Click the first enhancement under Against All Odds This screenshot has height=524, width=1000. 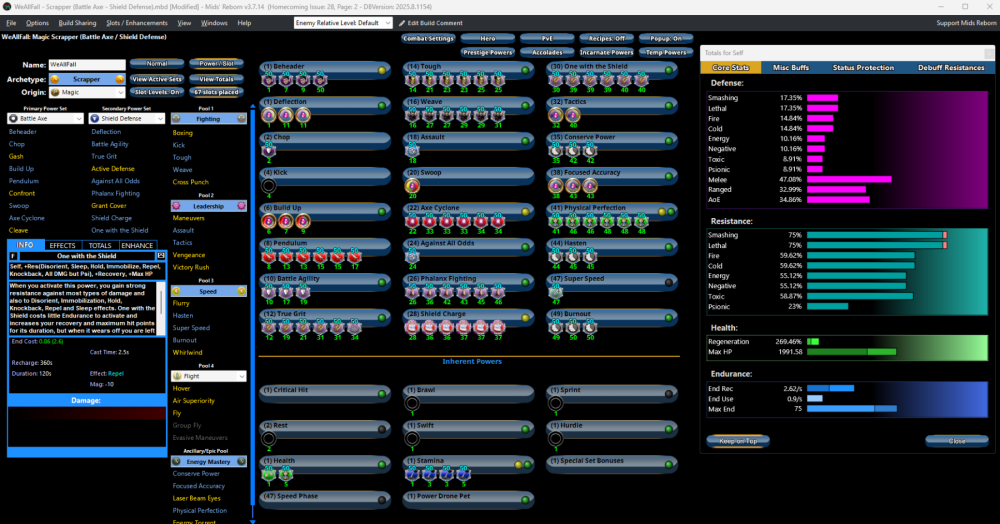pyautogui.click(x=412, y=255)
